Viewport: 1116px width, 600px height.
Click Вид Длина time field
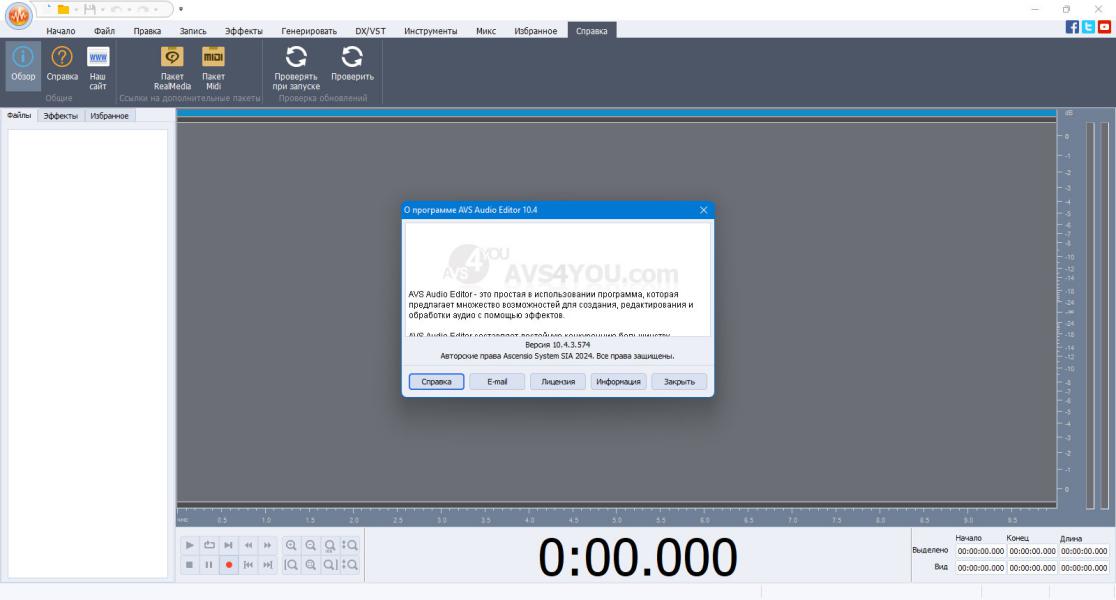pyautogui.click(x=1084, y=568)
